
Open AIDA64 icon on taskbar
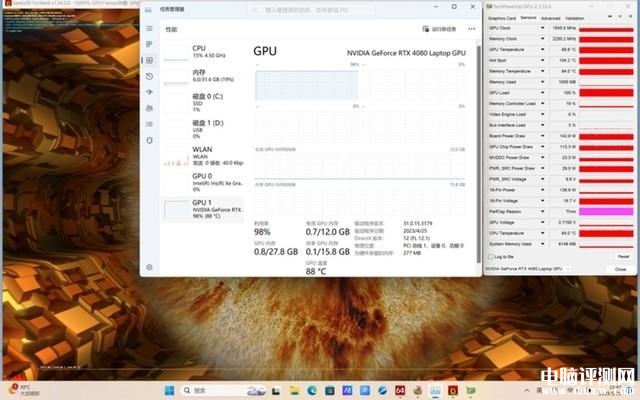tap(400, 391)
